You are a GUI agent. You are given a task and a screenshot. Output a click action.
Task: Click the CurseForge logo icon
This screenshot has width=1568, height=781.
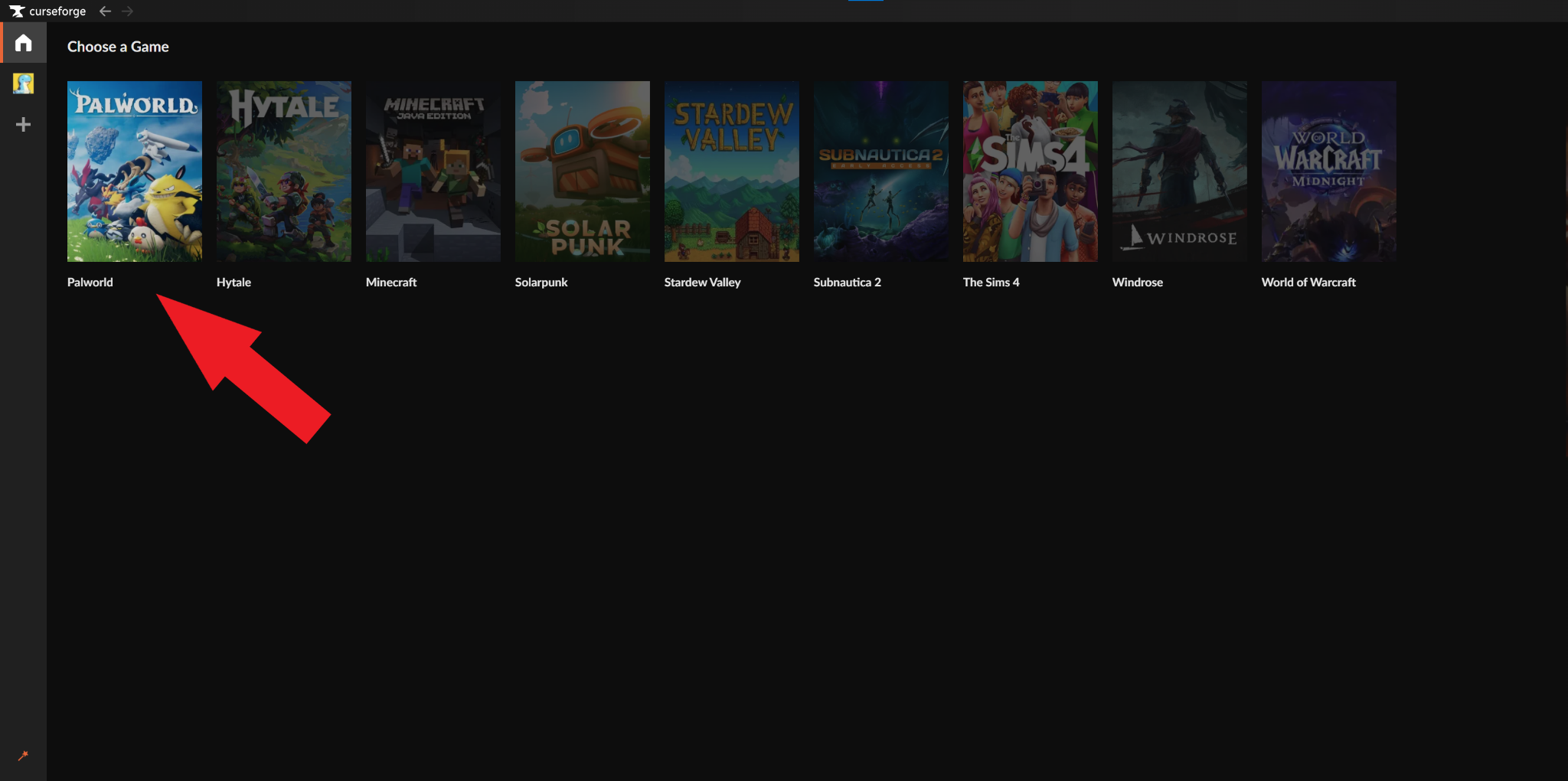pos(17,11)
